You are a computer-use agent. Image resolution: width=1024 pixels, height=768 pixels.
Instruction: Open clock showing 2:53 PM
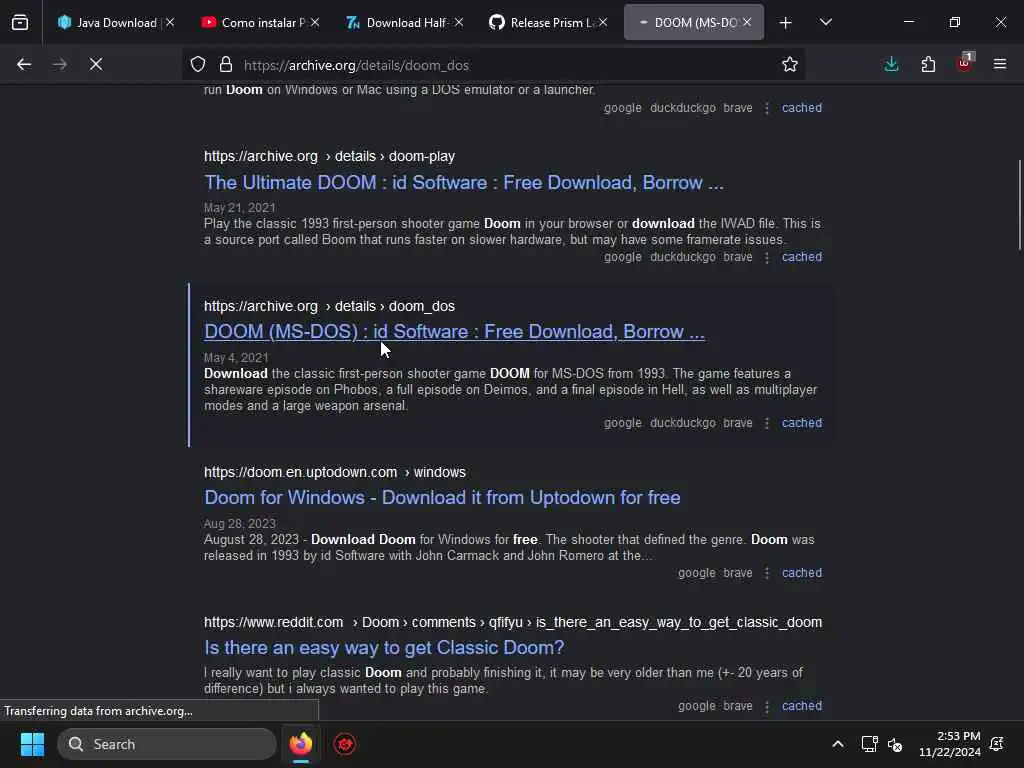coord(950,744)
